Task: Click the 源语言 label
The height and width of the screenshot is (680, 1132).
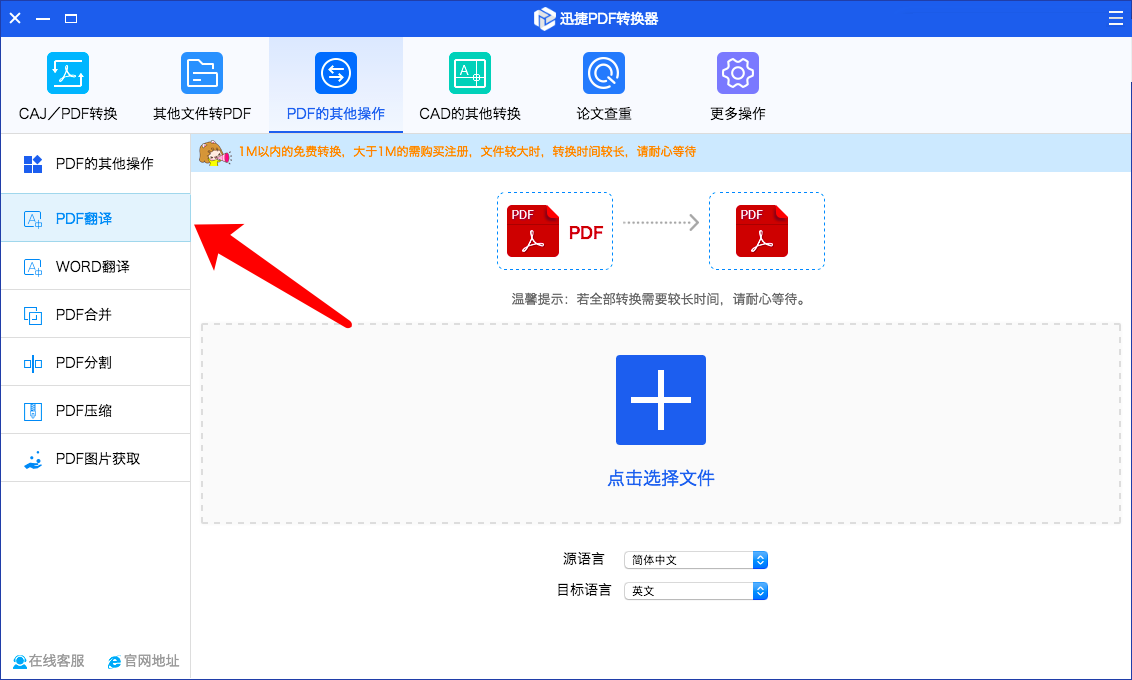Action: click(583, 559)
